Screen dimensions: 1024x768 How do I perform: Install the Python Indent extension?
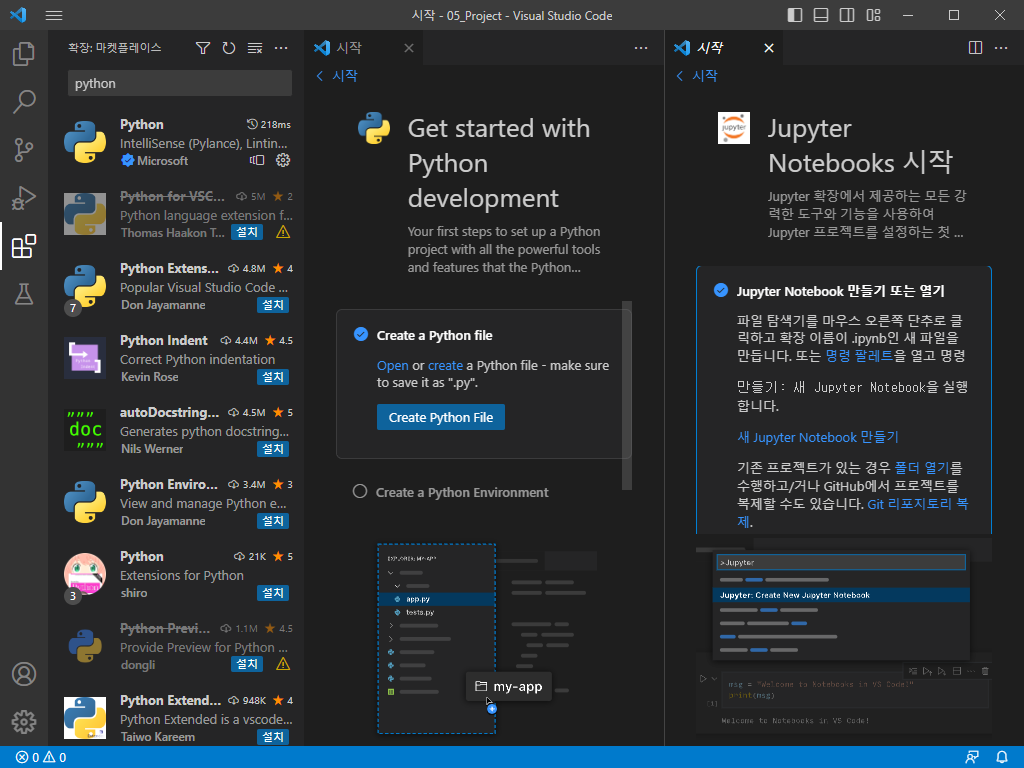point(273,377)
